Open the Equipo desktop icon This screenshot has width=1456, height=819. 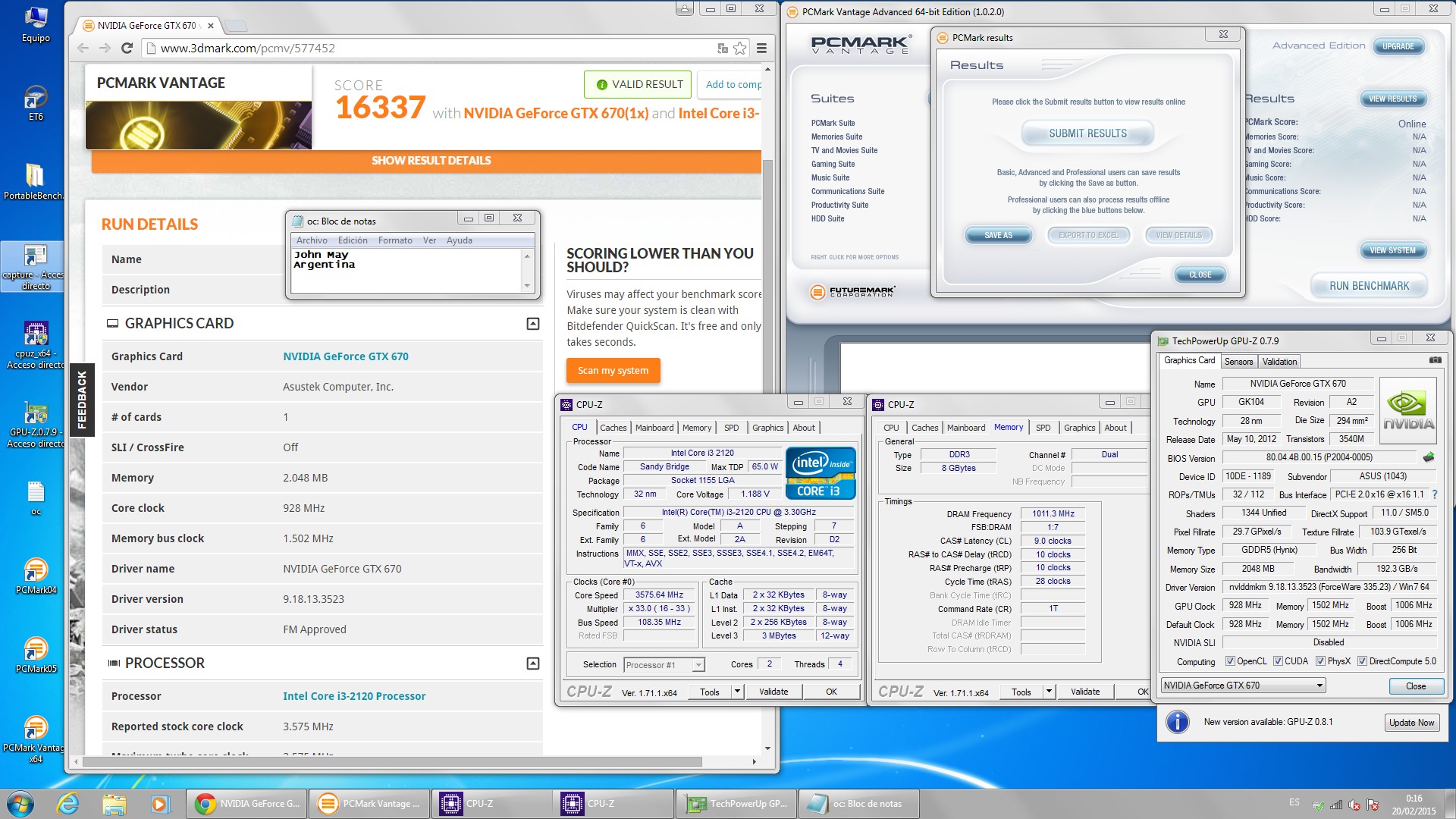(x=36, y=24)
